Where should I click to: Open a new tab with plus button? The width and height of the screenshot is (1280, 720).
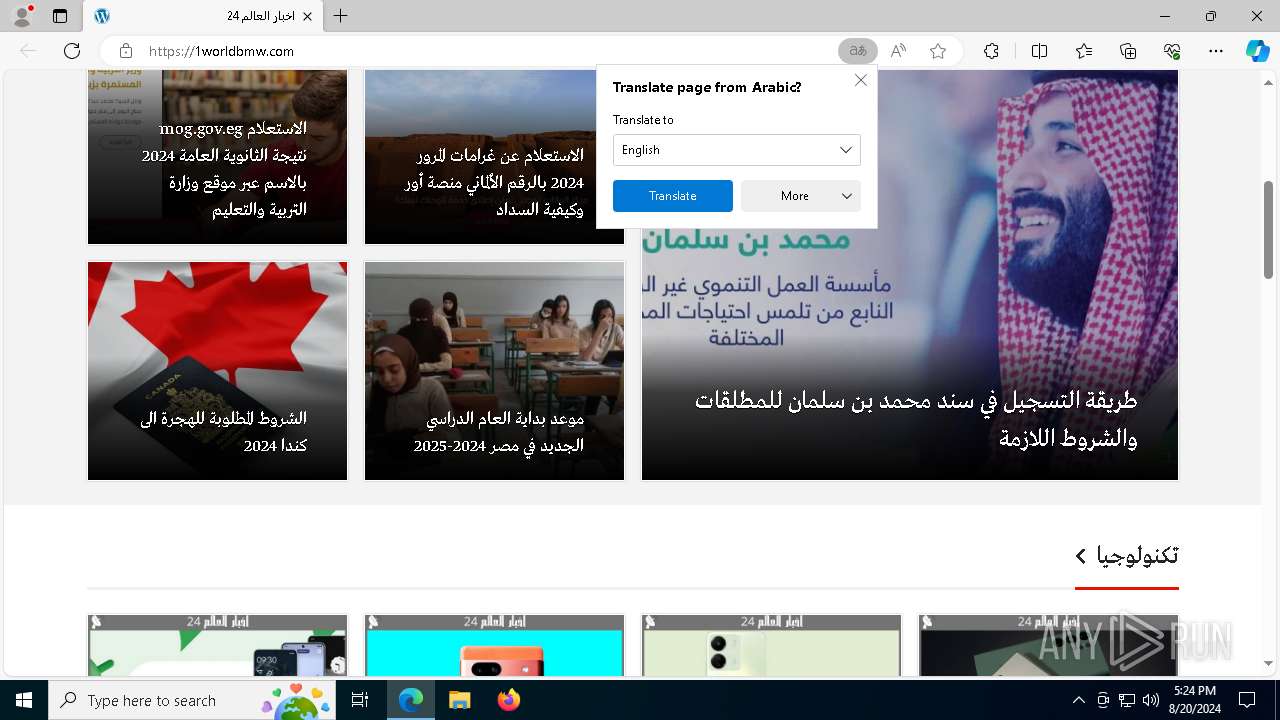[x=341, y=16]
